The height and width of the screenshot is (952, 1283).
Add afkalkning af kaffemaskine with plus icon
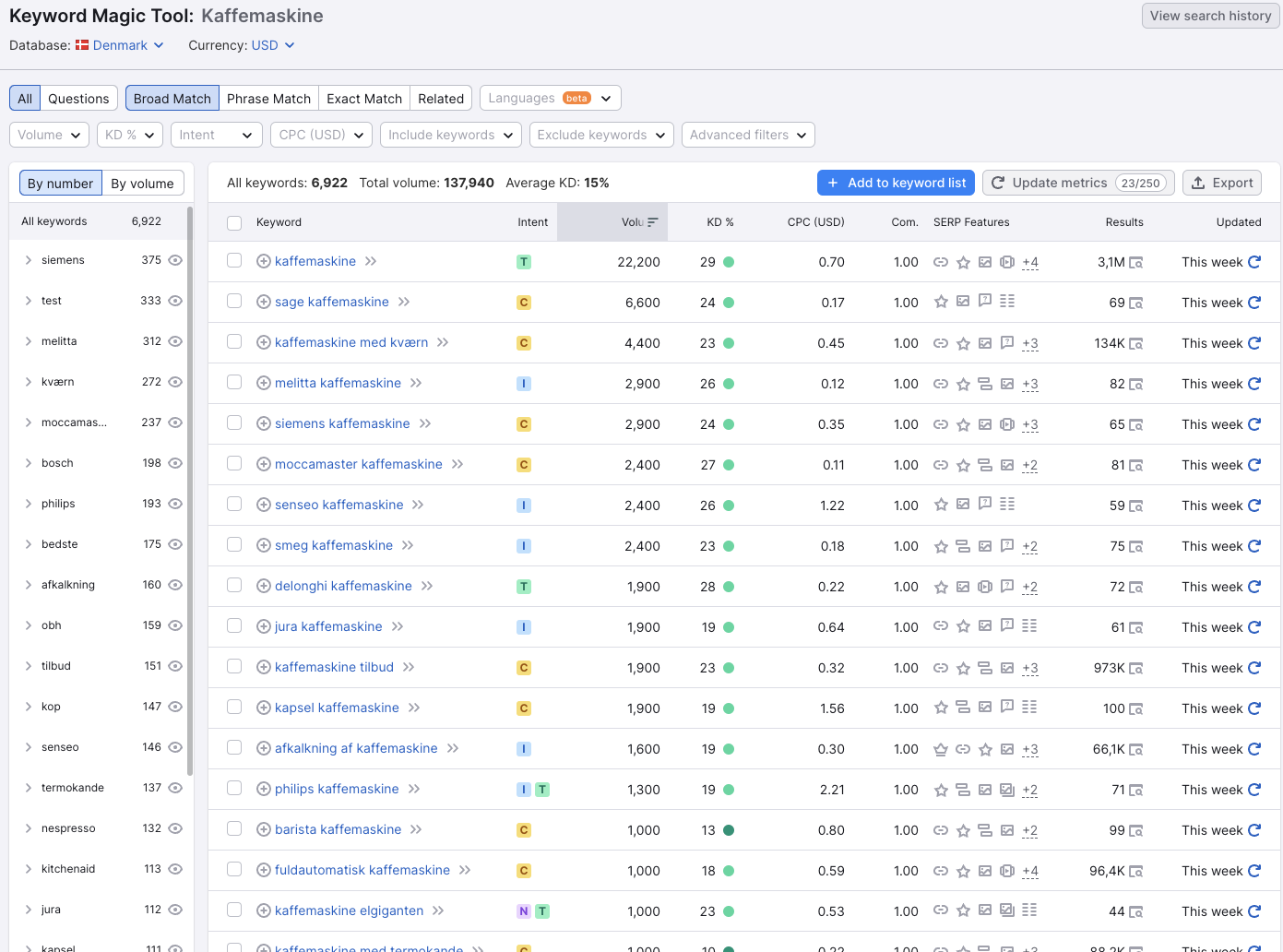coord(263,749)
